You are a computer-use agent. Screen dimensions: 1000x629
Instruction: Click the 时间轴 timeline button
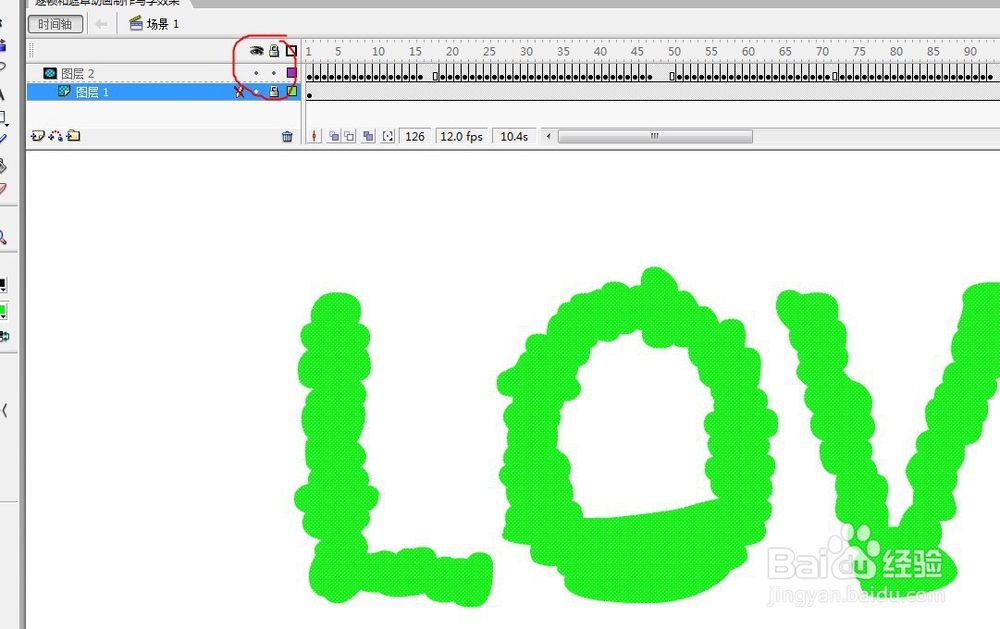[x=55, y=24]
